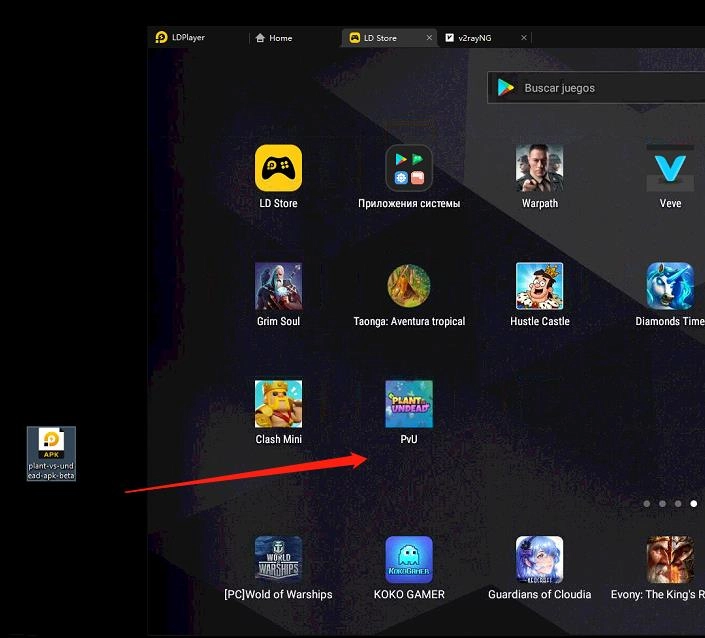Launch Hustle Castle game
The height and width of the screenshot is (638, 705).
point(540,286)
